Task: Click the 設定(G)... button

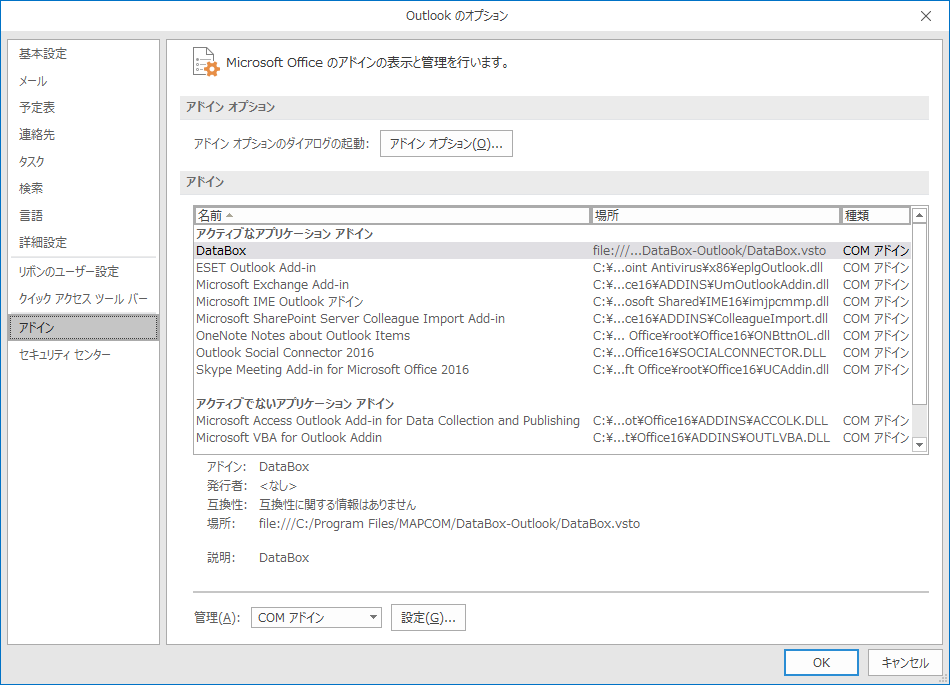Action: pos(428,618)
